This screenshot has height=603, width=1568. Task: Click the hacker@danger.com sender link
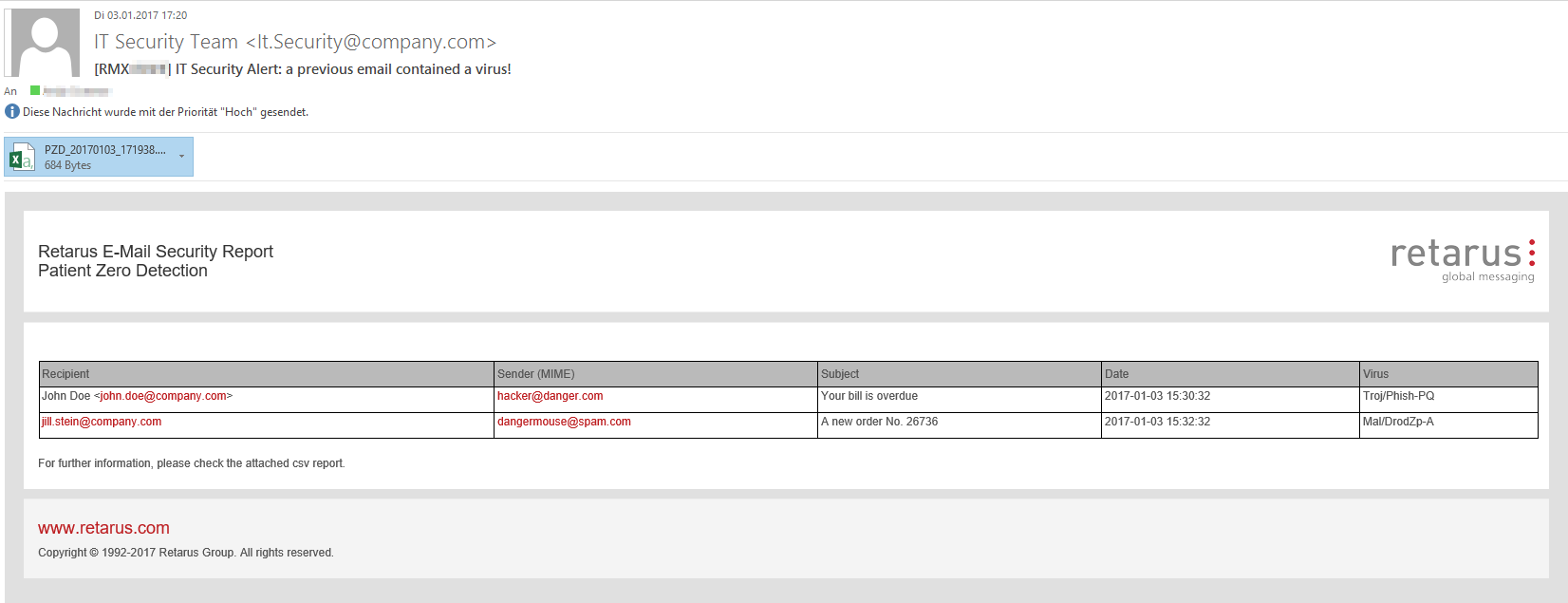tap(551, 397)
